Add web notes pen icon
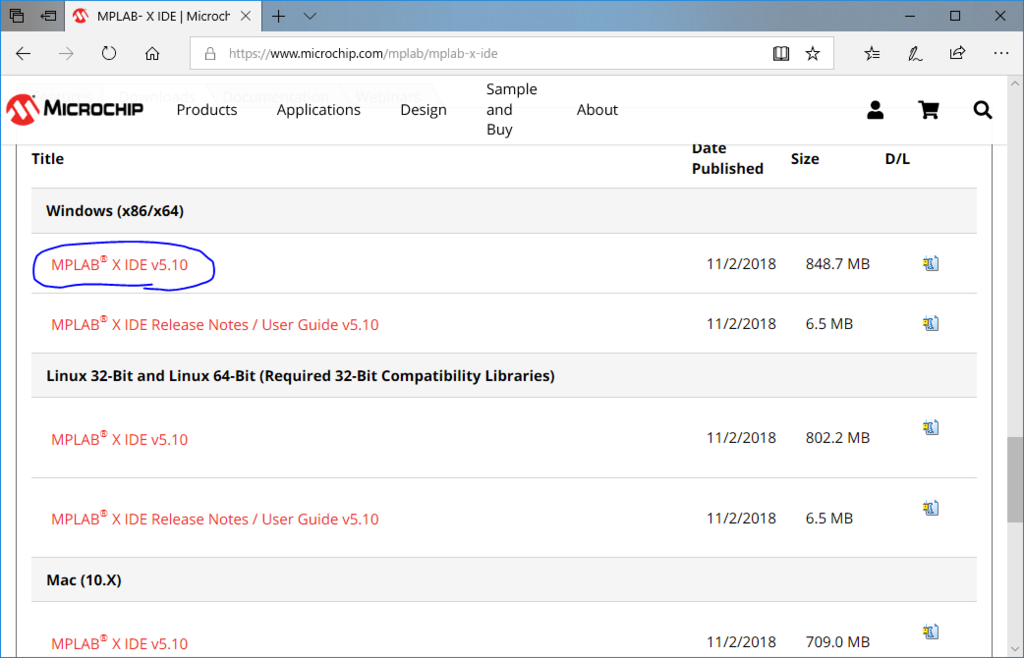The image size is (1024, 658). pos(915,54)
